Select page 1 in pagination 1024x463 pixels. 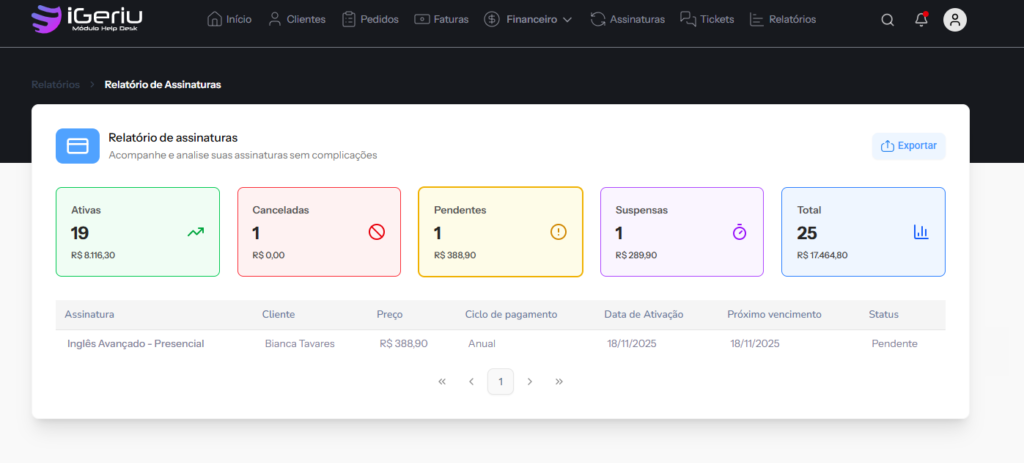click(x=500, y=381)
